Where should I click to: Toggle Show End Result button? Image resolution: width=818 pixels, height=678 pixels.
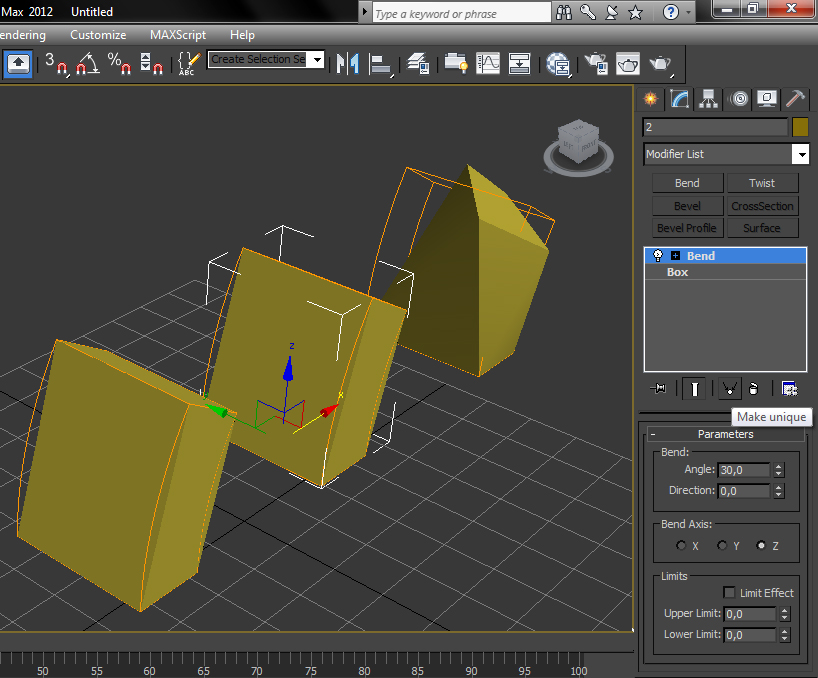point(694,389)
